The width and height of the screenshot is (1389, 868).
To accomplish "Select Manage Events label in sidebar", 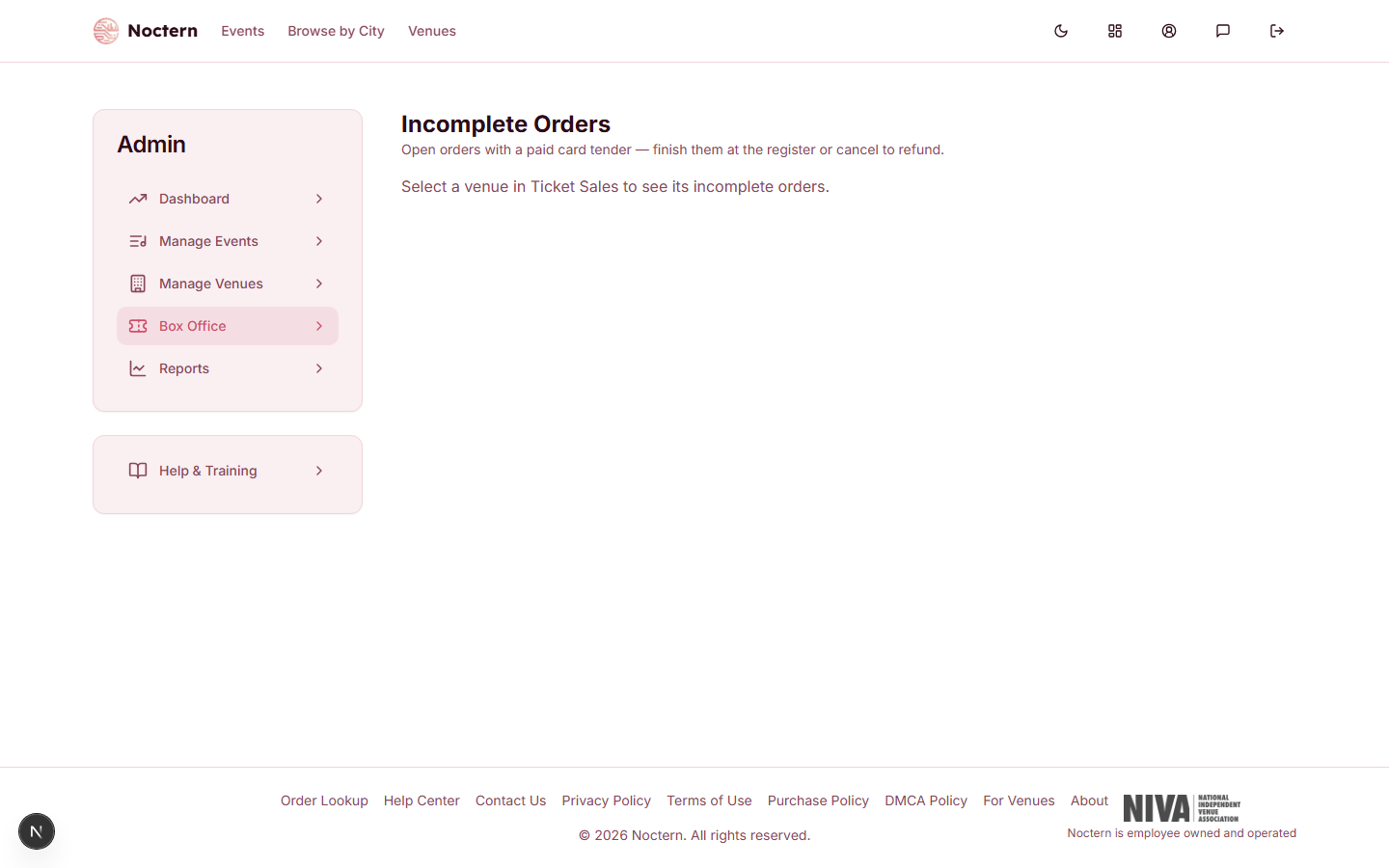I will click(x=208, y=241).
